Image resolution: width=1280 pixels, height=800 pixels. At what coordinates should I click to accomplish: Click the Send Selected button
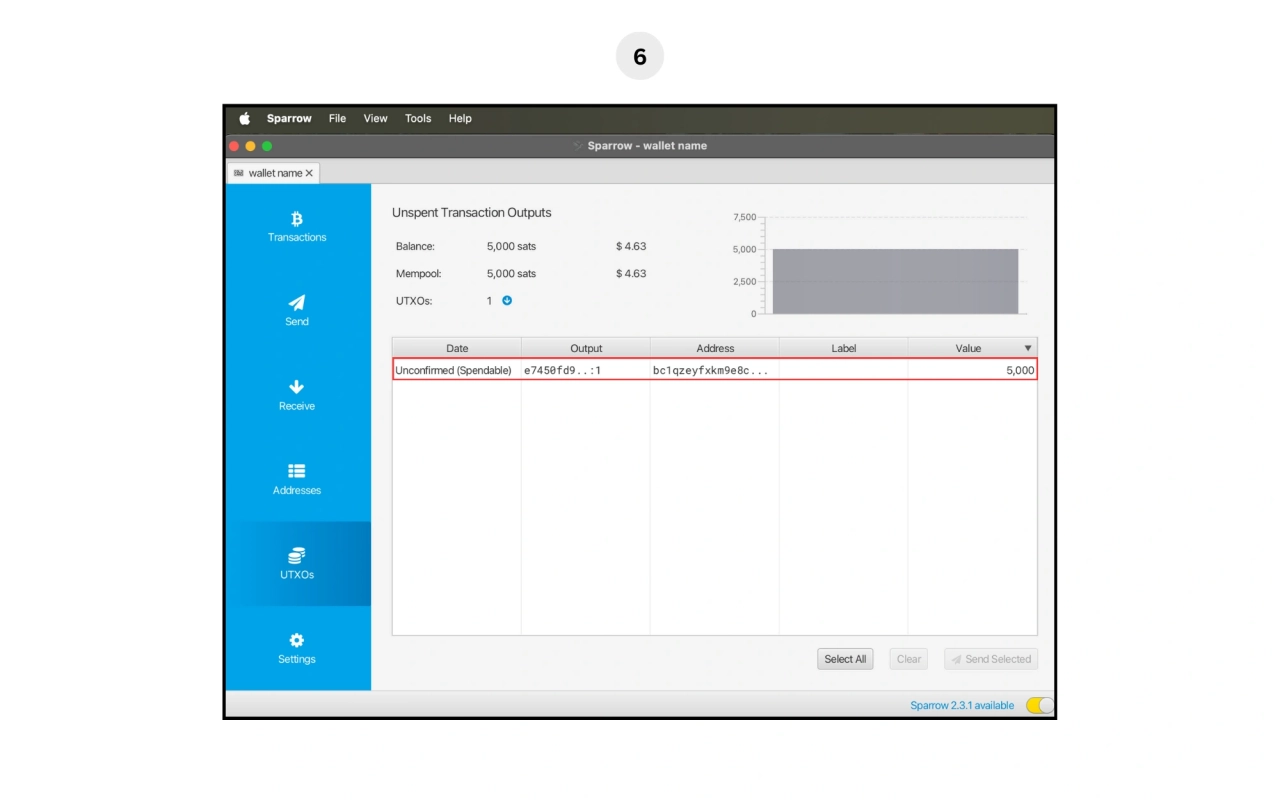pos(991,659)
